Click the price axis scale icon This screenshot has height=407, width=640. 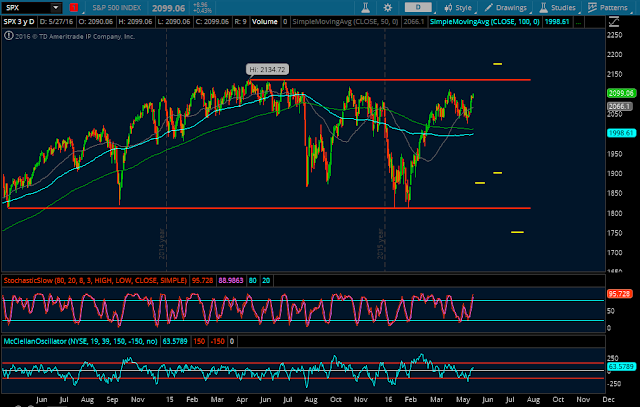tap(613, 22)
